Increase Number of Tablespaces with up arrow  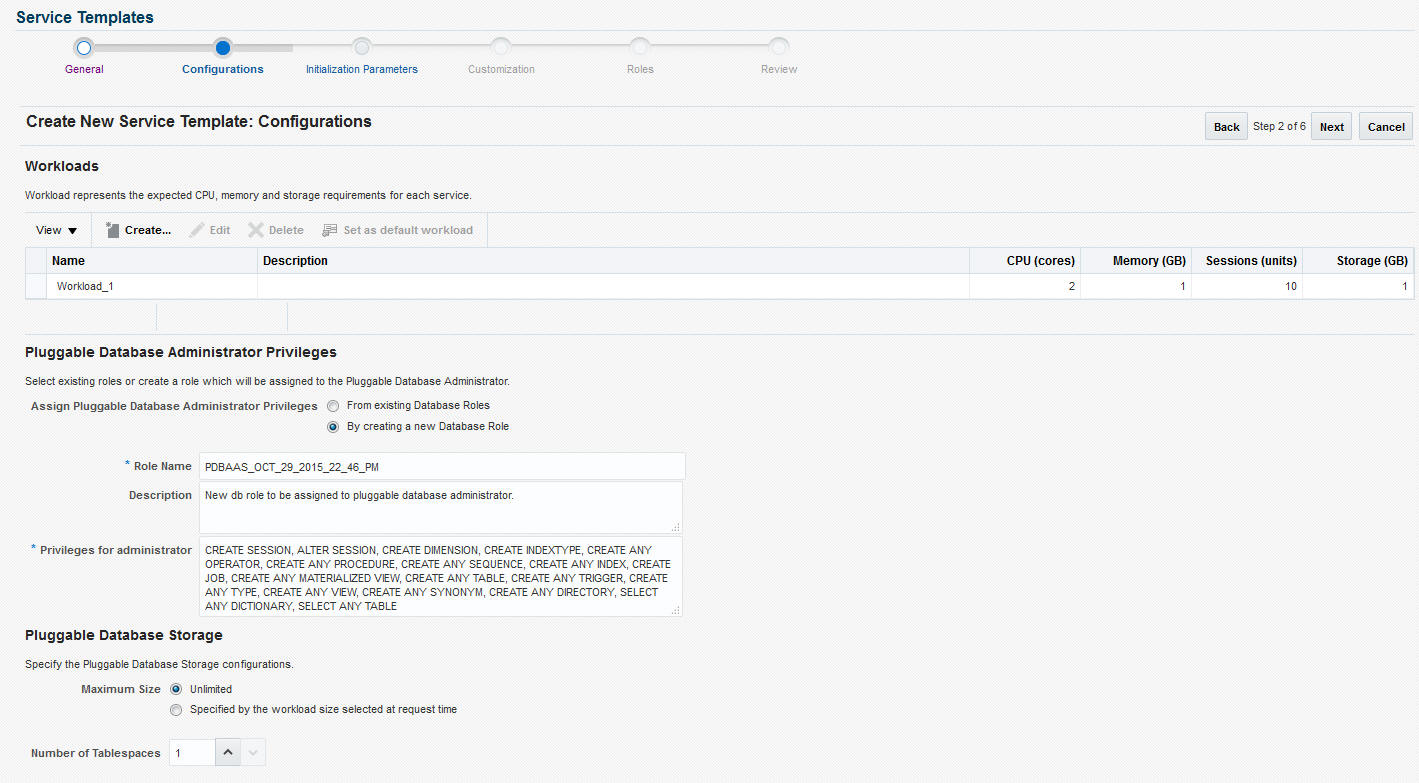pos(228,753)
